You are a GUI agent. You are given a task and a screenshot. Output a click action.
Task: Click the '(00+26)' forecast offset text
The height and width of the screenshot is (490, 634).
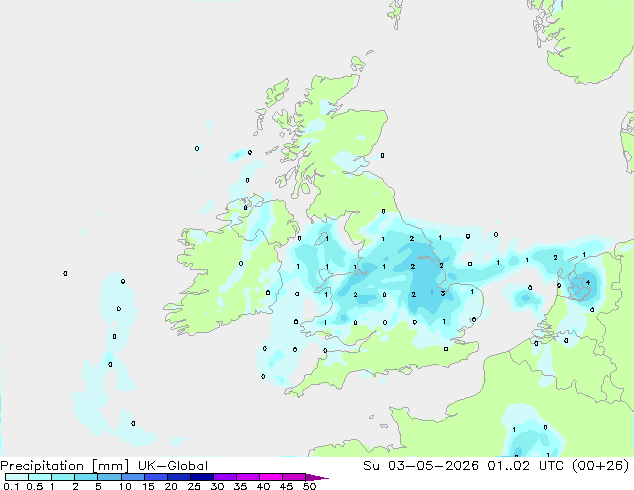[x=601, y=466]
